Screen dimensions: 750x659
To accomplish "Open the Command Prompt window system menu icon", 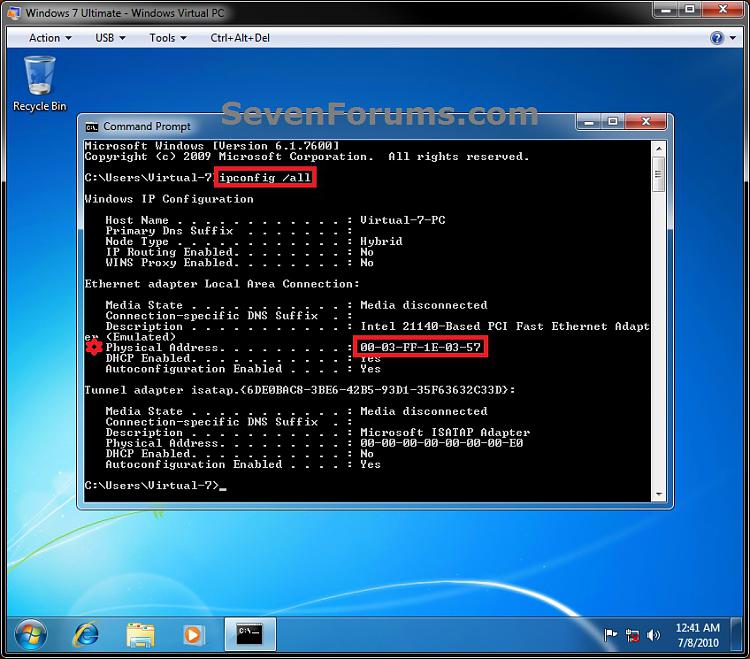I will tap(91, 127).
